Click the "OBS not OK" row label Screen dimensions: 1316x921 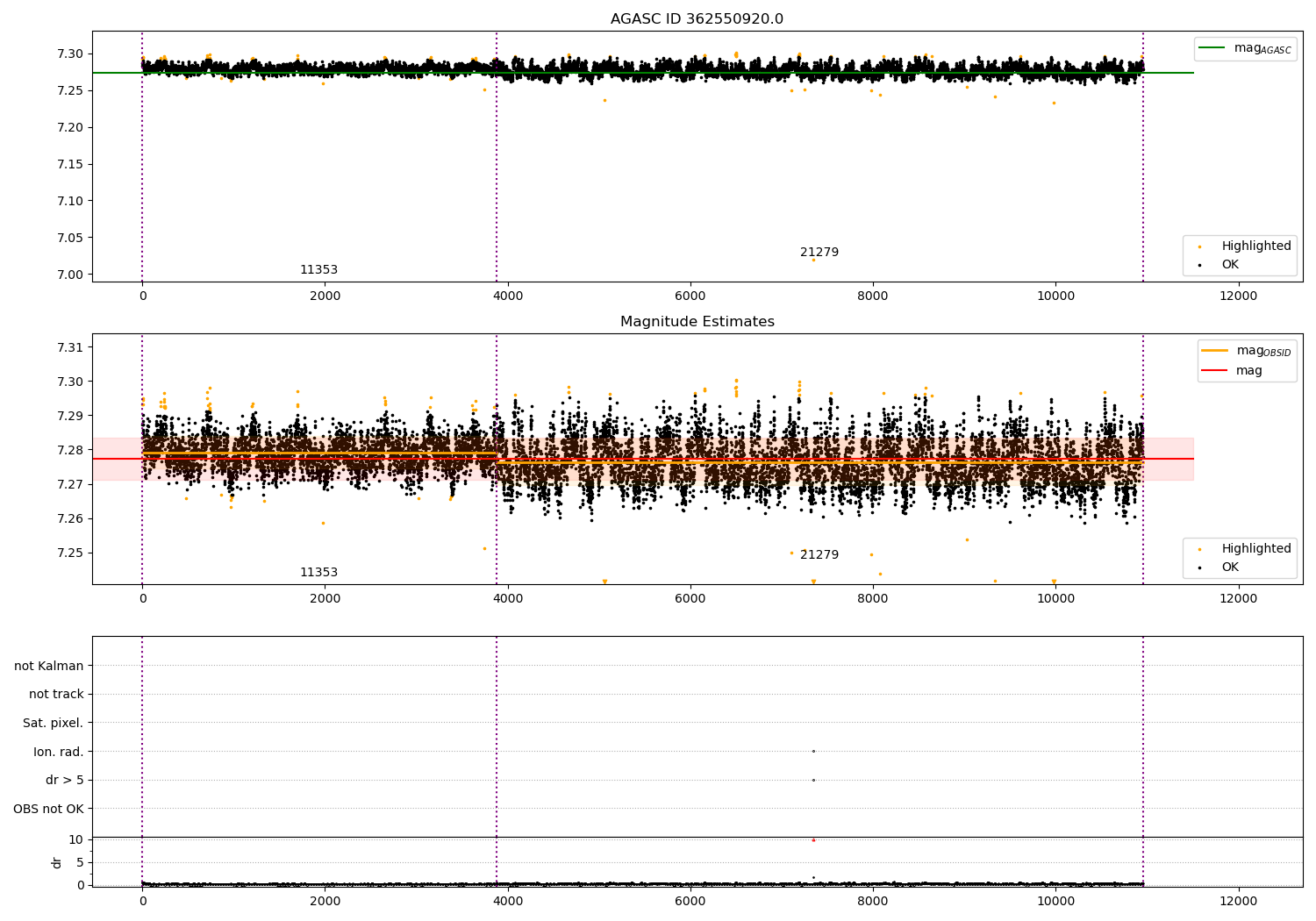(48, 809)
